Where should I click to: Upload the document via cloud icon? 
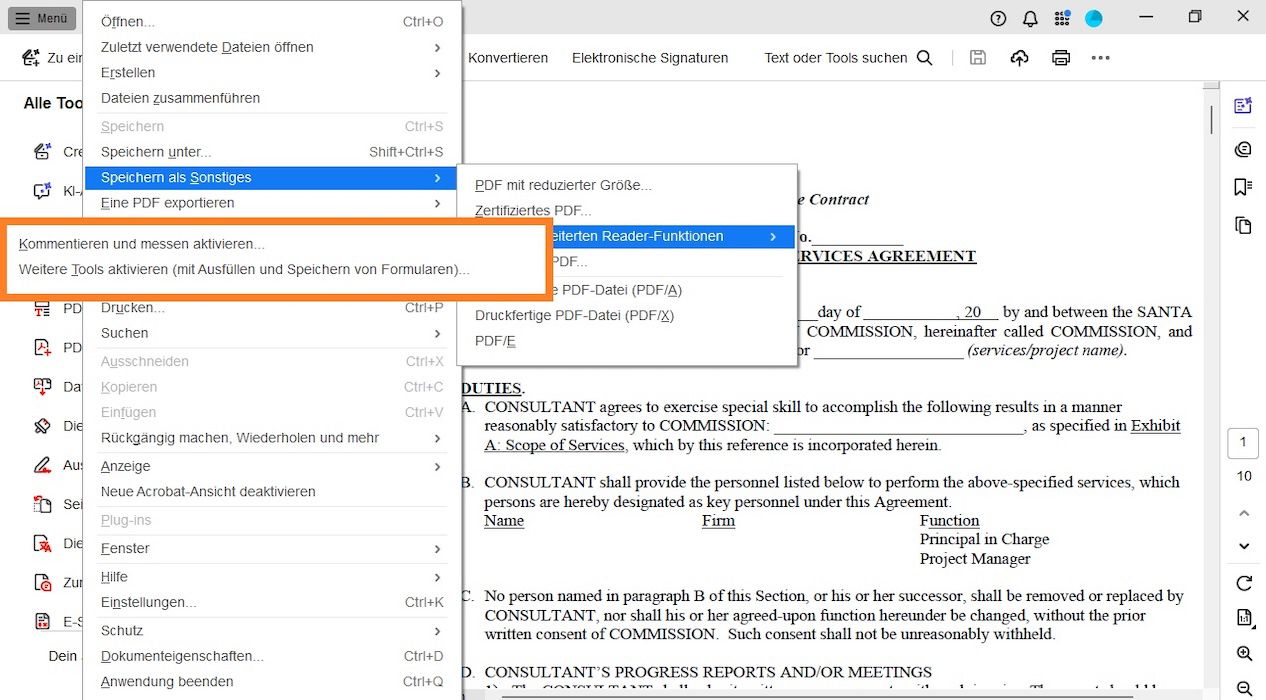[x=1018, y=58]
